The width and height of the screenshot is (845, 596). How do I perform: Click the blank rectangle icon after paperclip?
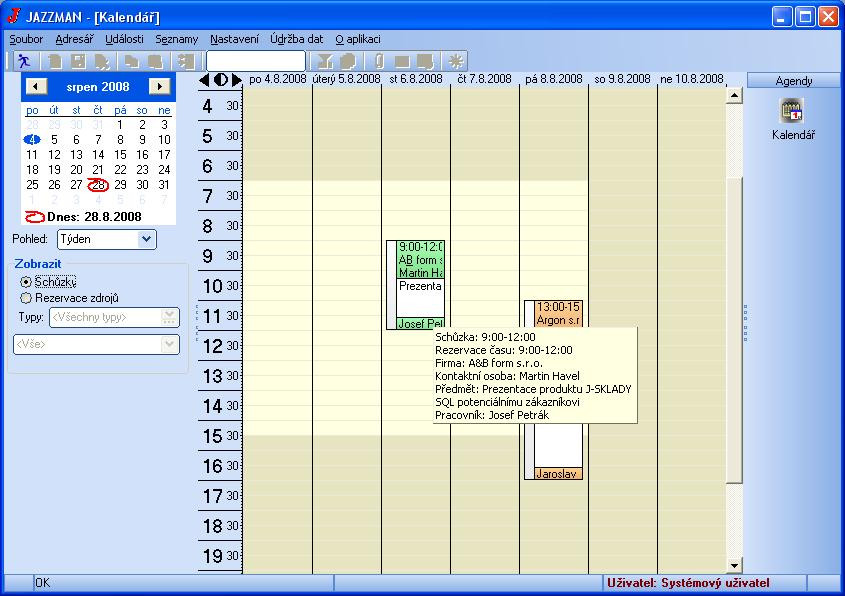click(402, 61)
